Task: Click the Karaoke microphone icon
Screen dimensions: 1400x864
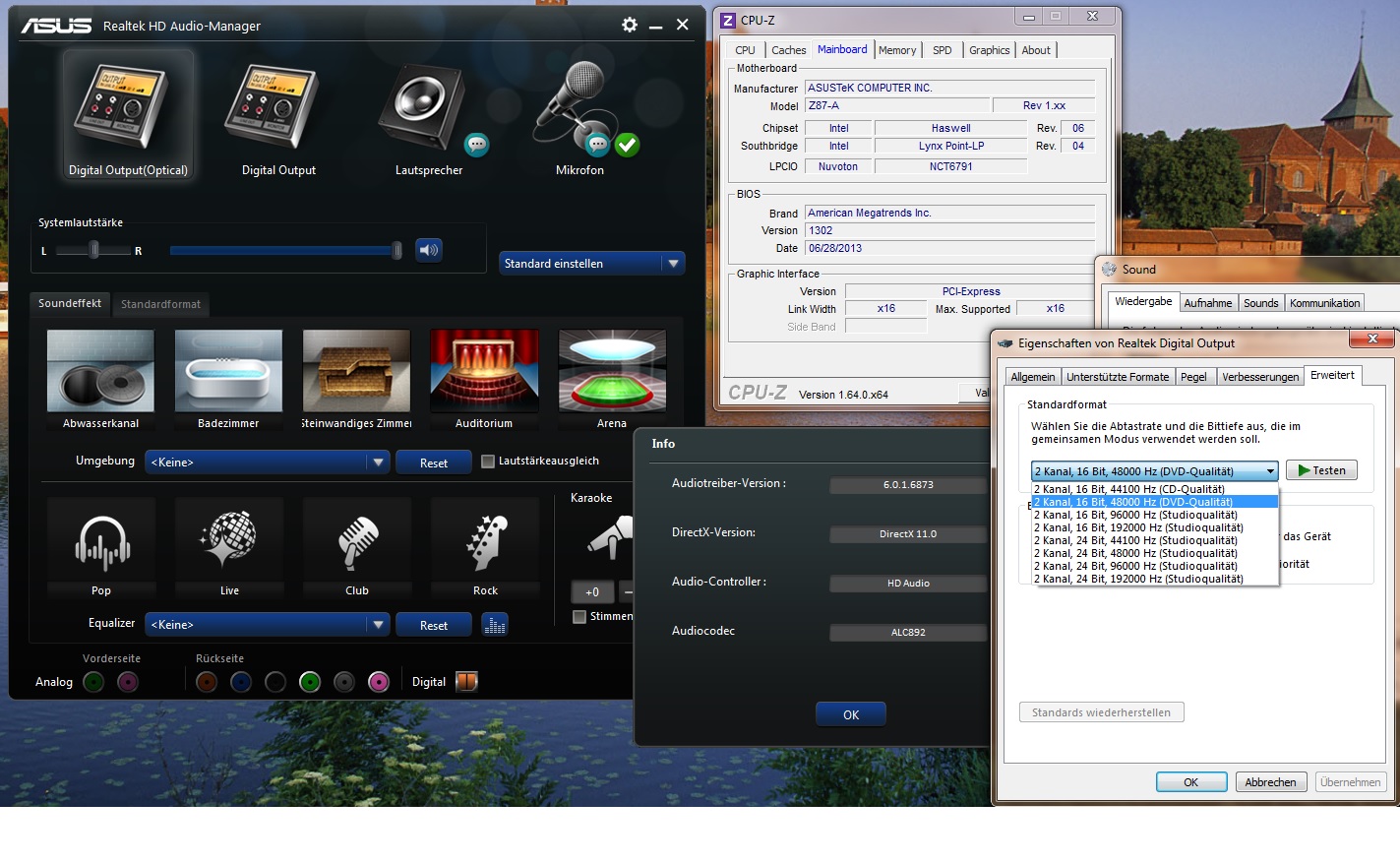Action: (x=610, y=538)
